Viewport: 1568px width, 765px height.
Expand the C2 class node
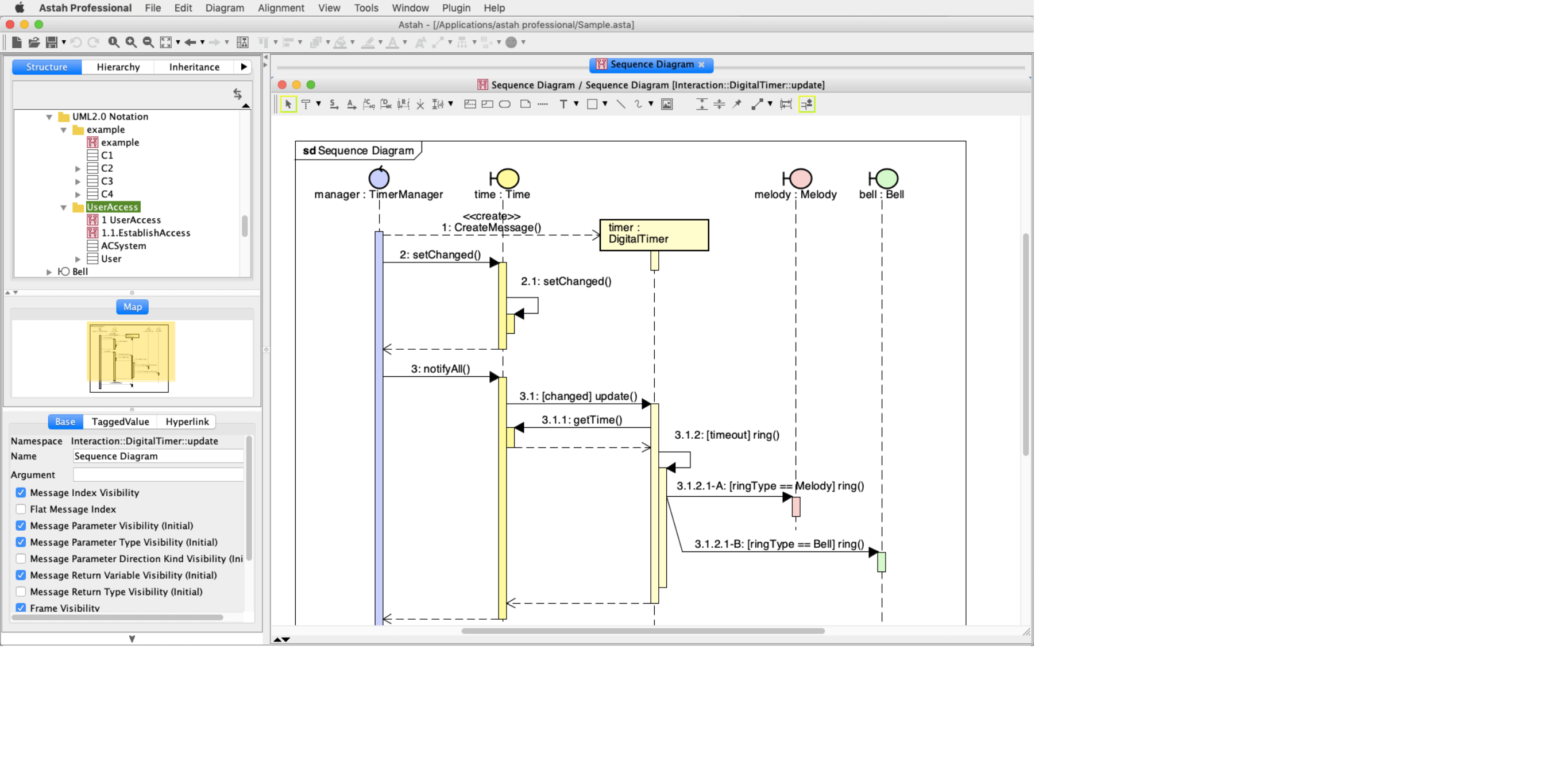(78, 169)
